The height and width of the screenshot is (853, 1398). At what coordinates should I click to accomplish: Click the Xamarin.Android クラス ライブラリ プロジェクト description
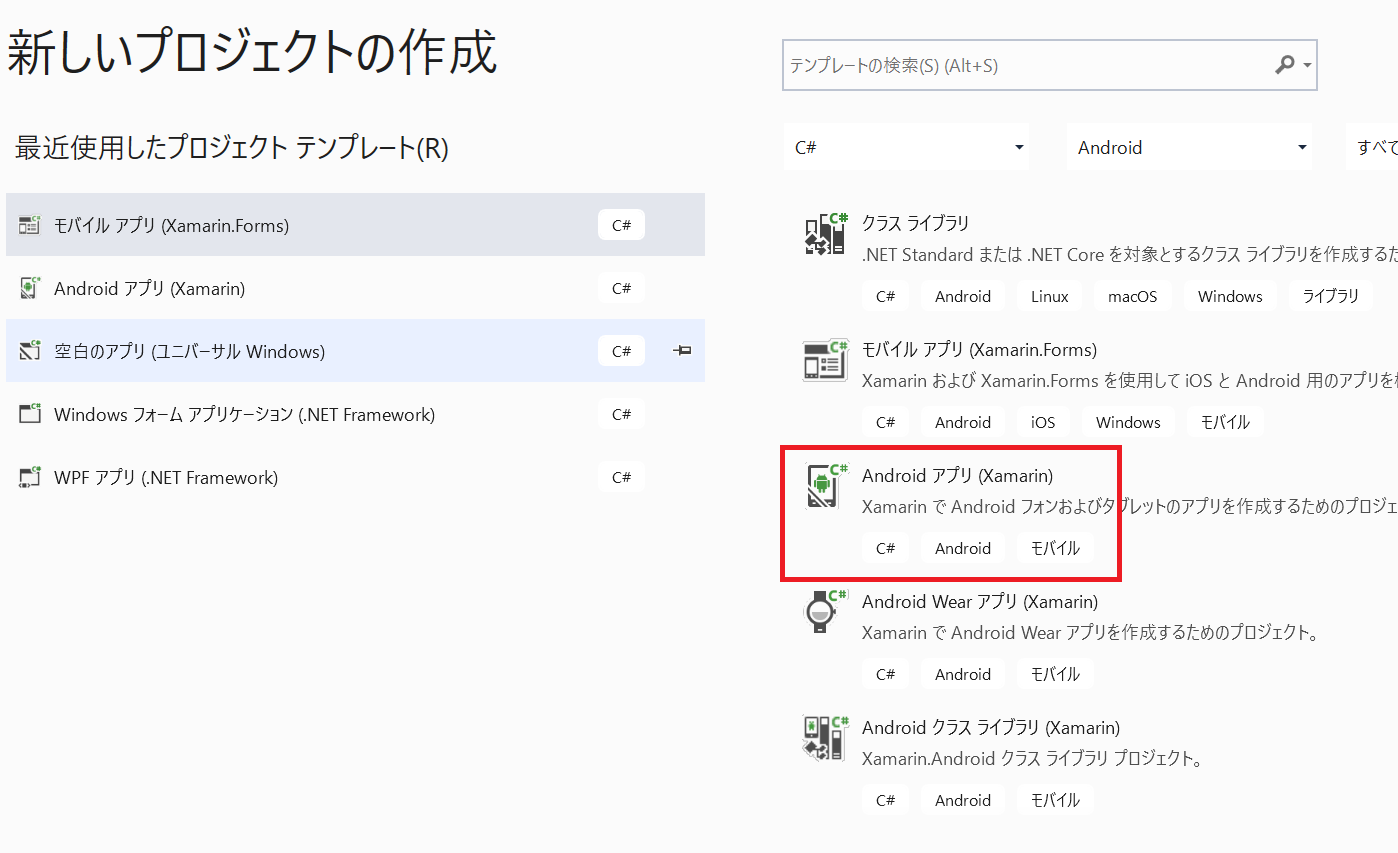pyautogui.click(x=1031, y=758)
